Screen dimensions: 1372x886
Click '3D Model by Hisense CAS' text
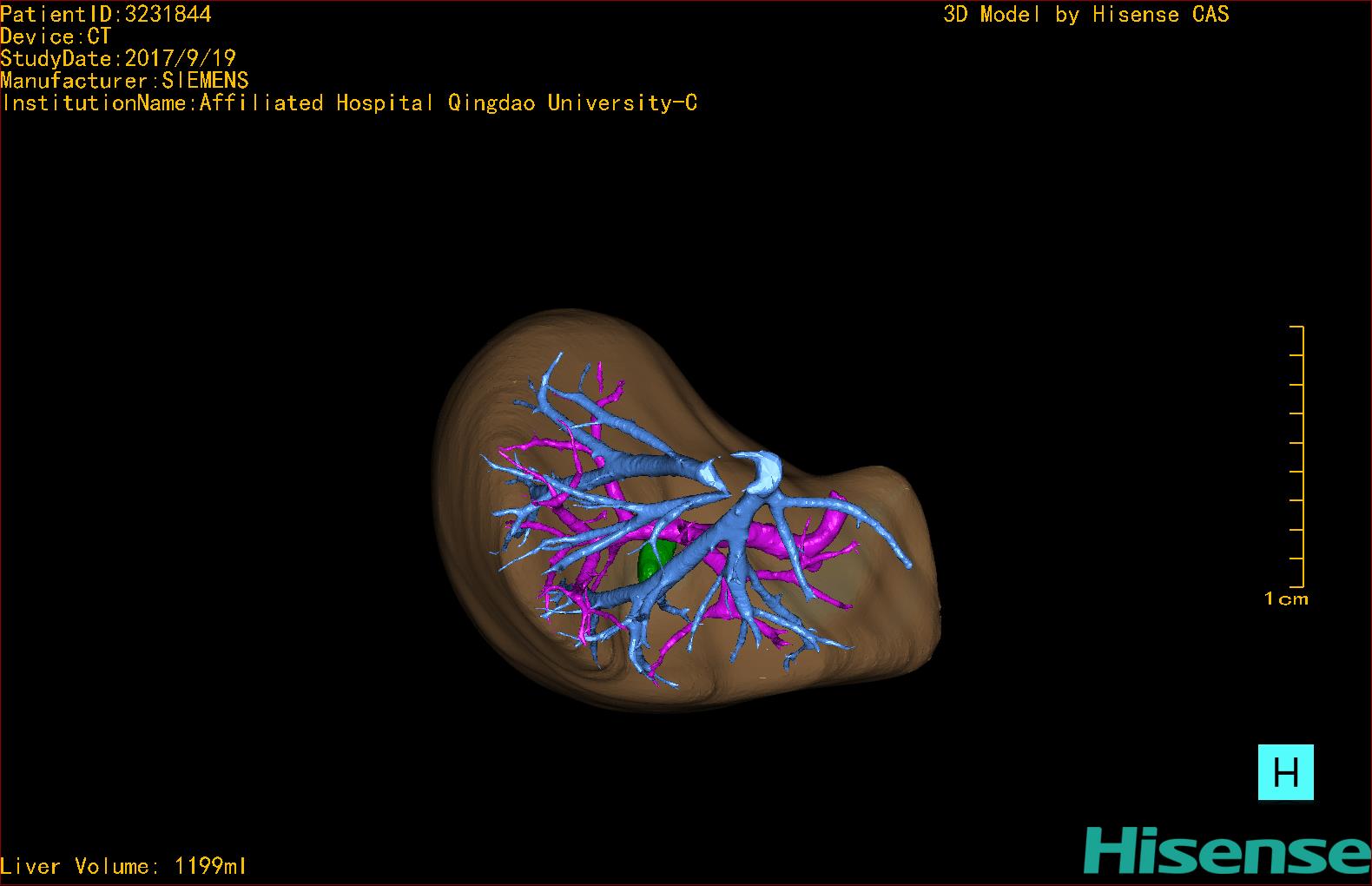coord(1086,14)
